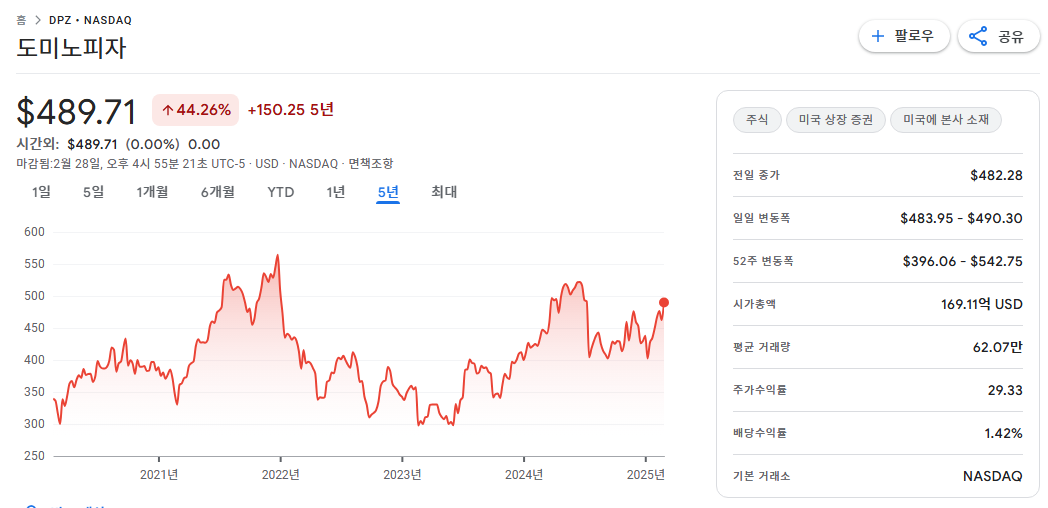Click the plus icon in Follow button
The image size is (1048, 508).
tap(878, 35)
